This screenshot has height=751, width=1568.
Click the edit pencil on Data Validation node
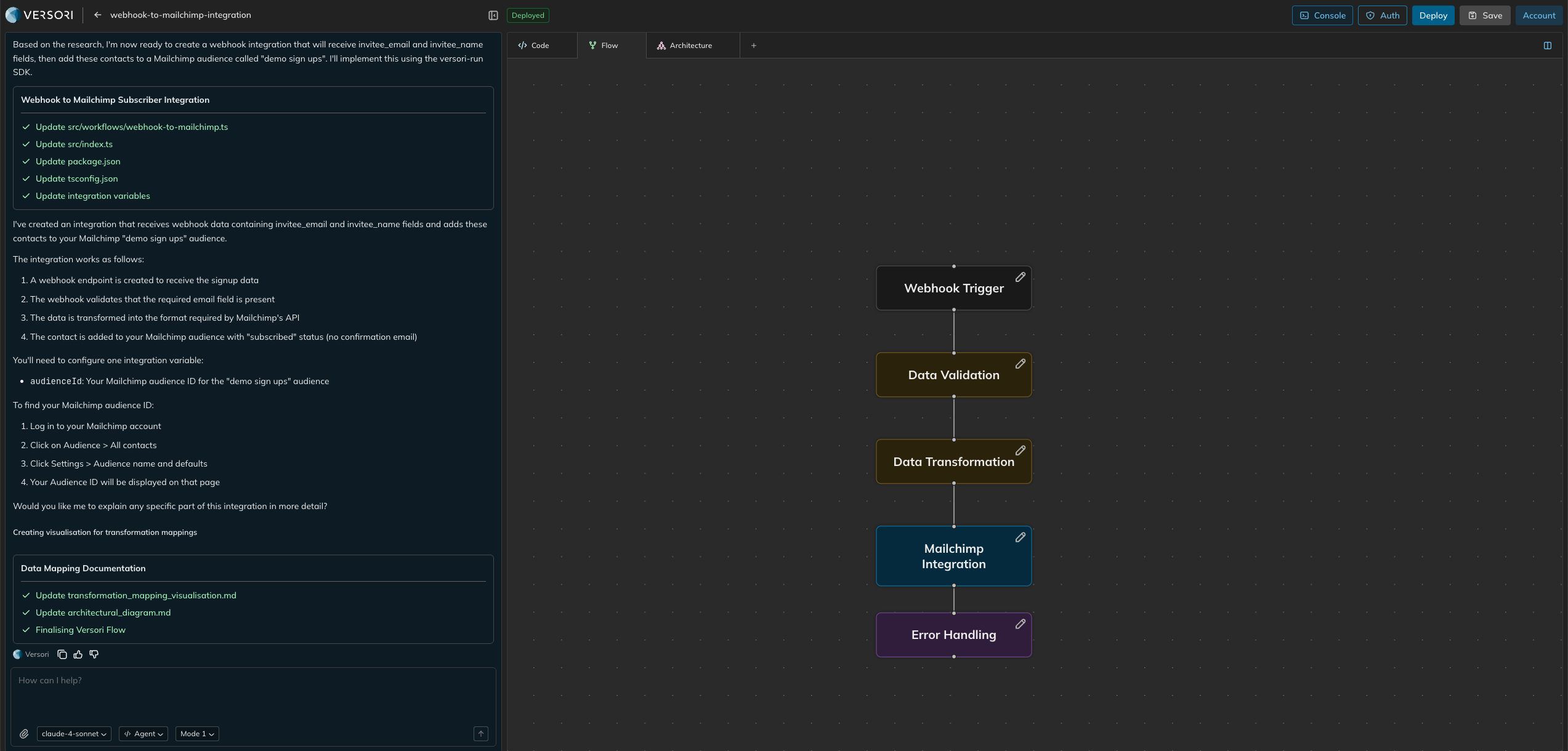1020,364
